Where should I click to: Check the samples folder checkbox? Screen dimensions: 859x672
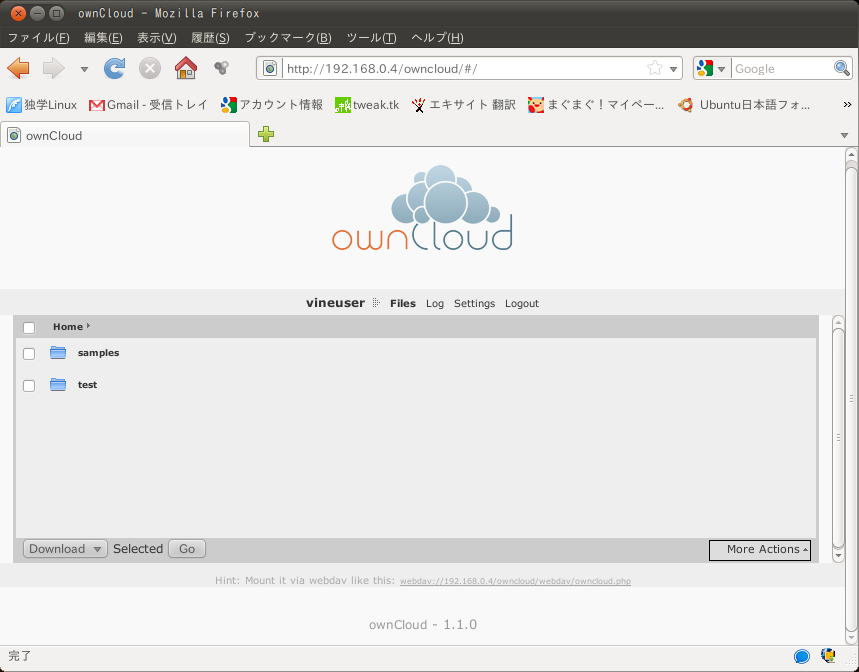tap(29, 354)
